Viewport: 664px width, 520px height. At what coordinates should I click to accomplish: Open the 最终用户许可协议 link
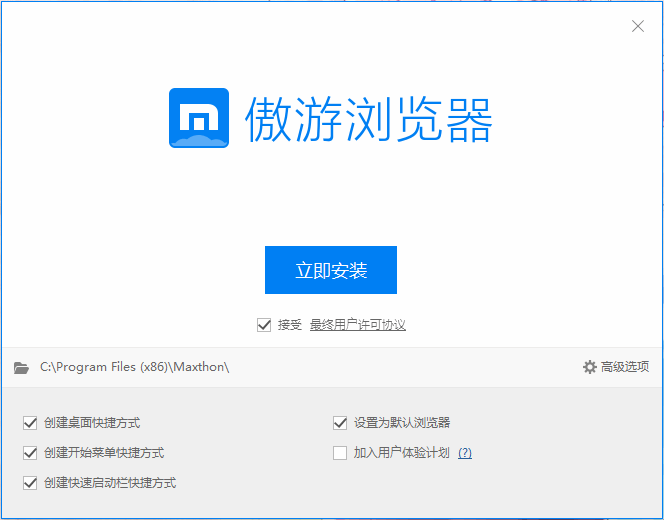click(x=358, y=325)
